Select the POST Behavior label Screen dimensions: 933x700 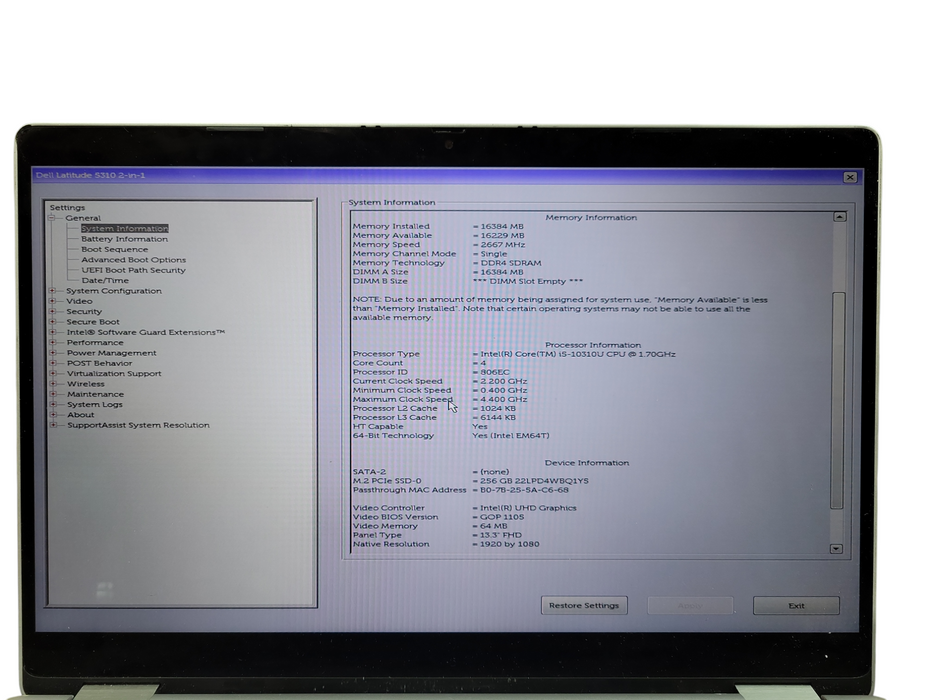tap(99, 363)
